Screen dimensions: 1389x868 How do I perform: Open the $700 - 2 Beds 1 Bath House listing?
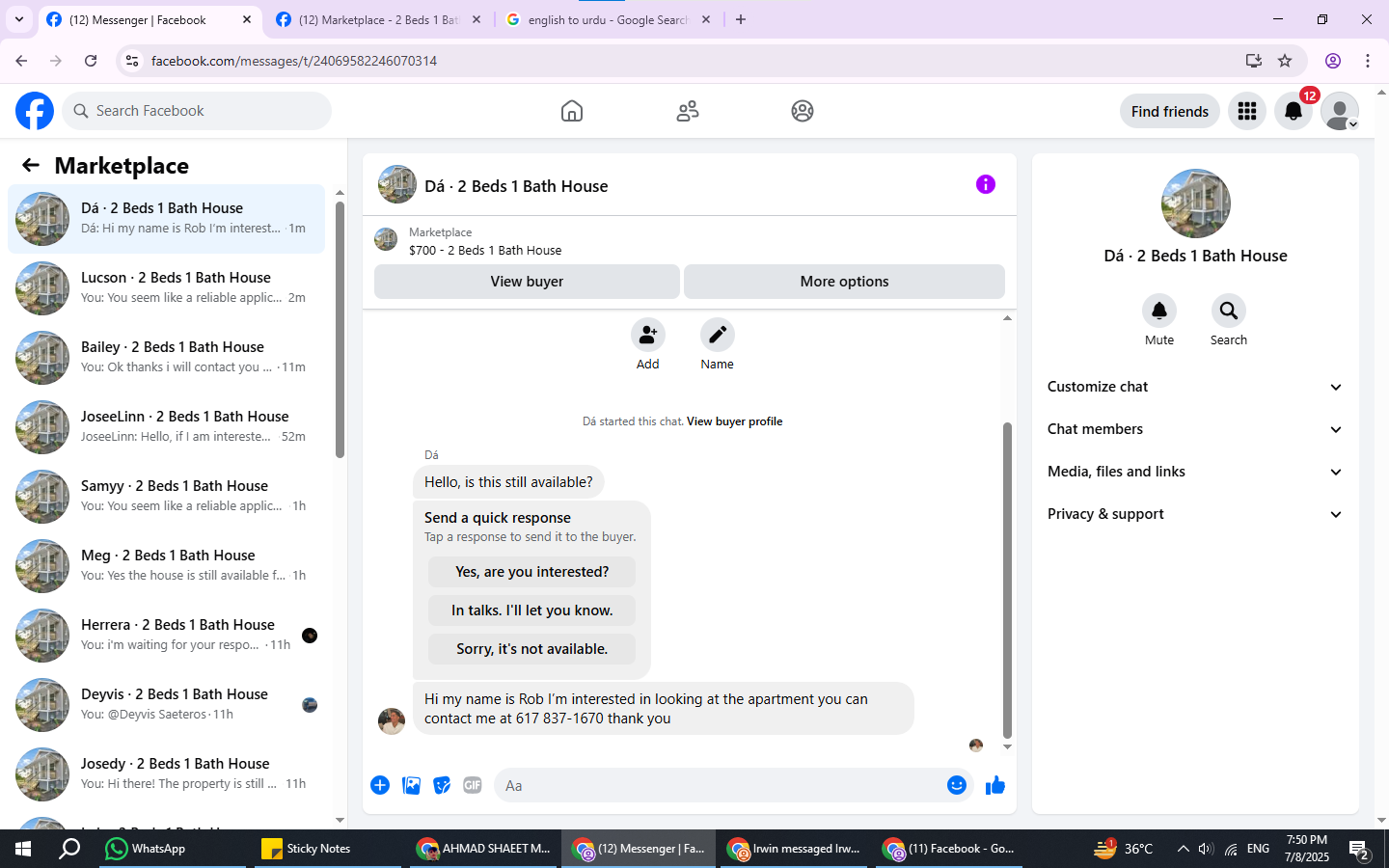click(485, 250)
